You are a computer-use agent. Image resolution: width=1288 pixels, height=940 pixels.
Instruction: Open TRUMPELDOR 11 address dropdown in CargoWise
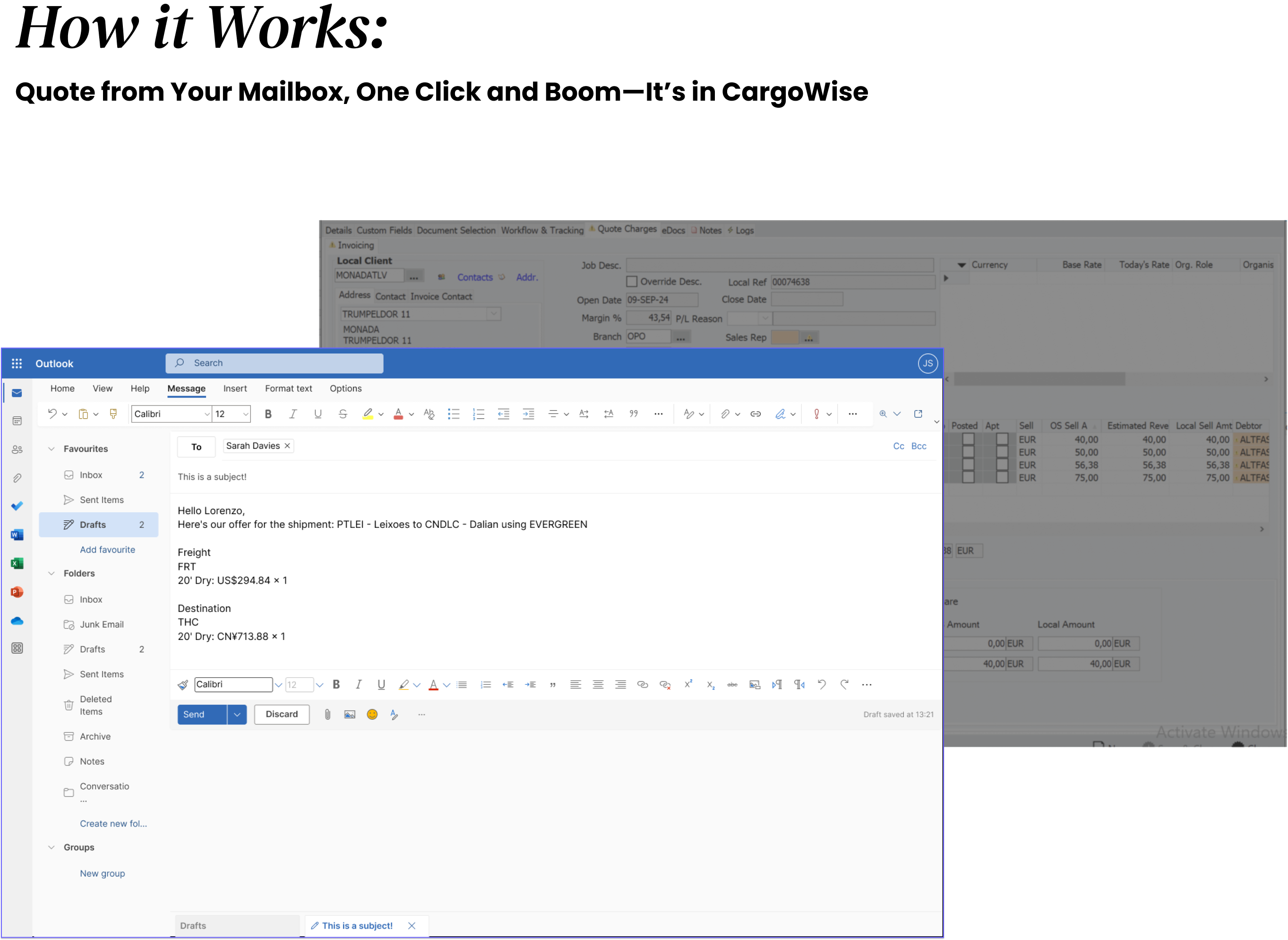click(x=494, y=314)
